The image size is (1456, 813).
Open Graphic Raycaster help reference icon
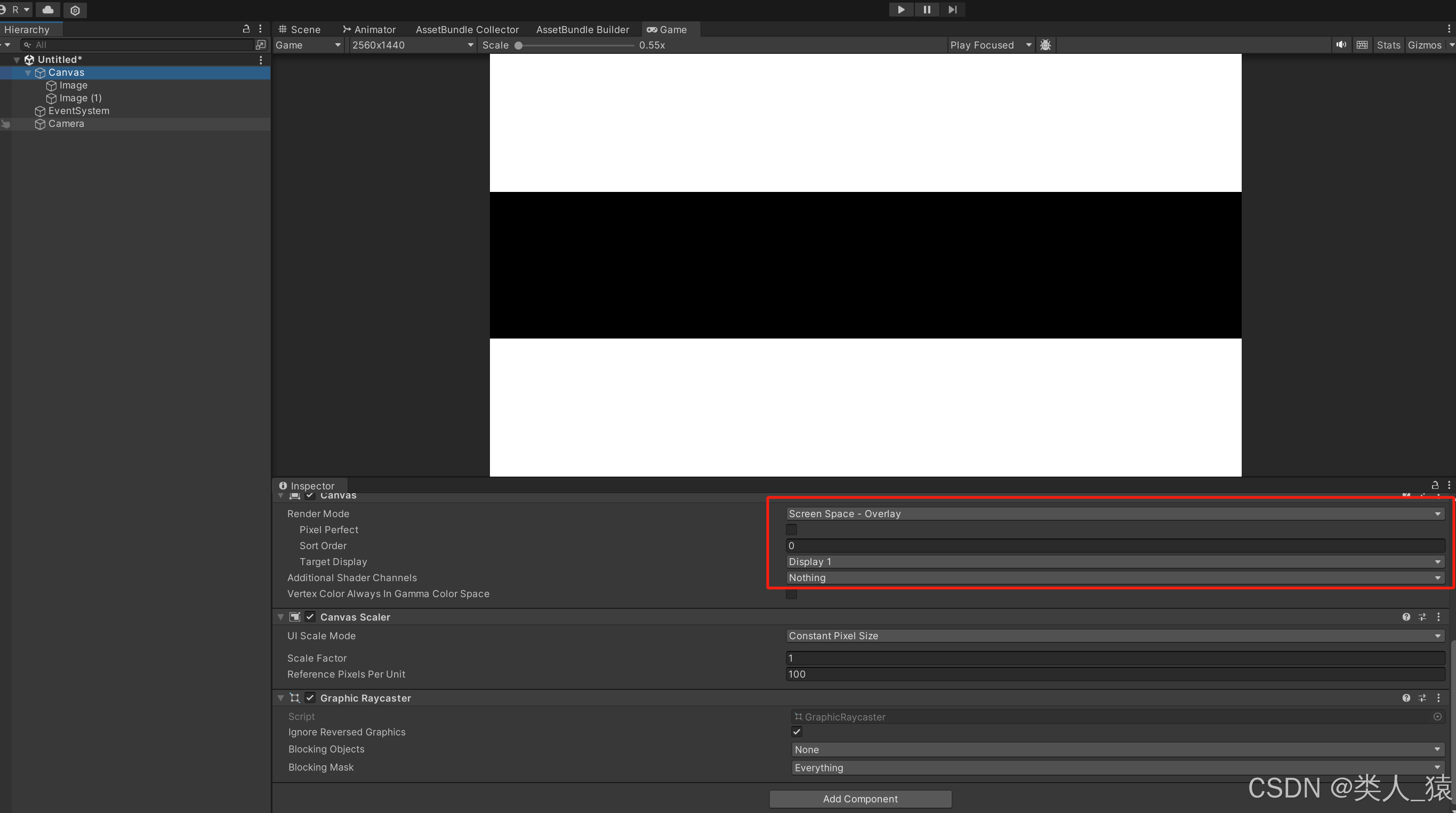1406,698
